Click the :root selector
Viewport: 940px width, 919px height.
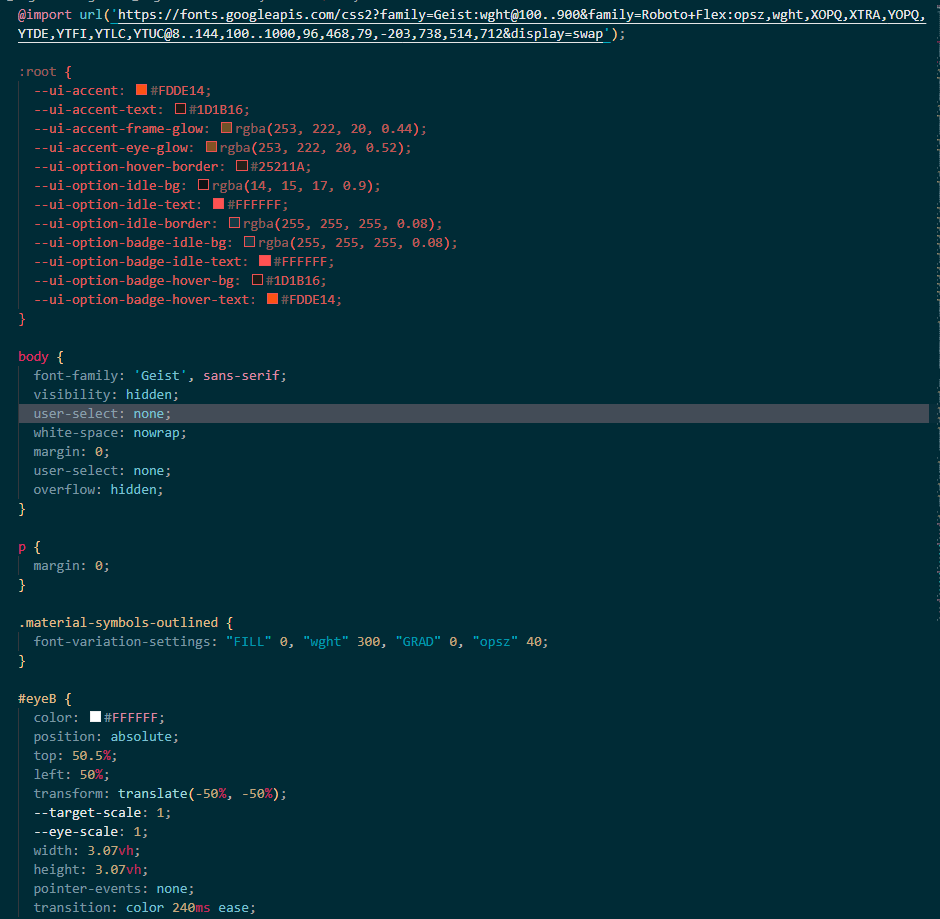pyautogui.click(x=37, y=72)
